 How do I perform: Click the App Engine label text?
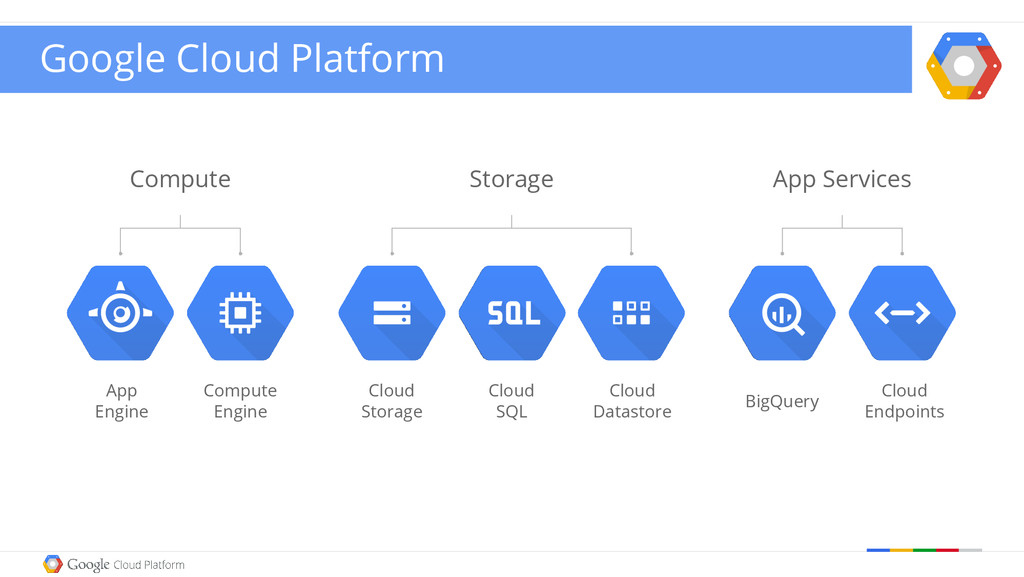click(121, 401)
